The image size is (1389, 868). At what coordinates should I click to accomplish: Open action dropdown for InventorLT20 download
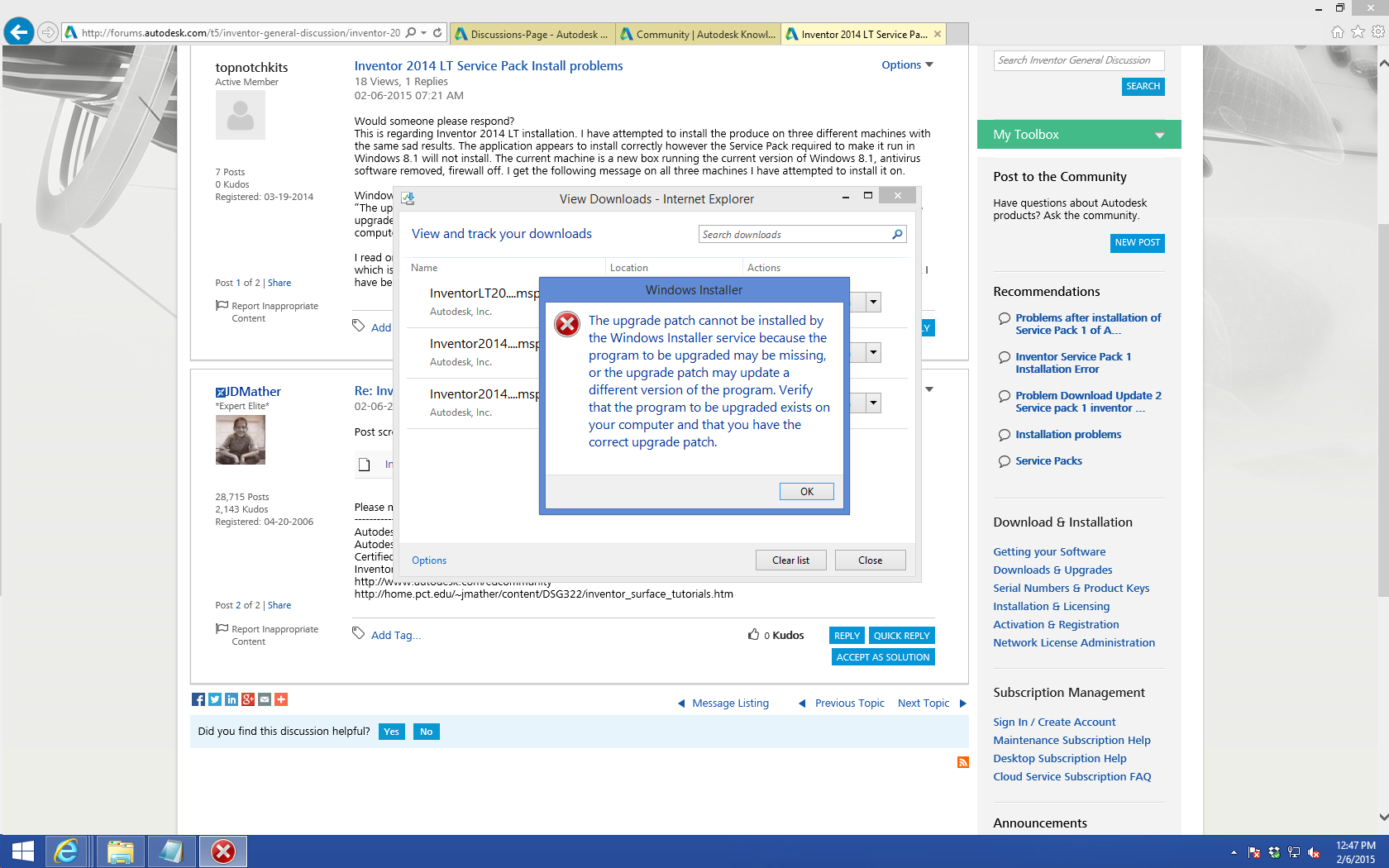click(873, 302)
